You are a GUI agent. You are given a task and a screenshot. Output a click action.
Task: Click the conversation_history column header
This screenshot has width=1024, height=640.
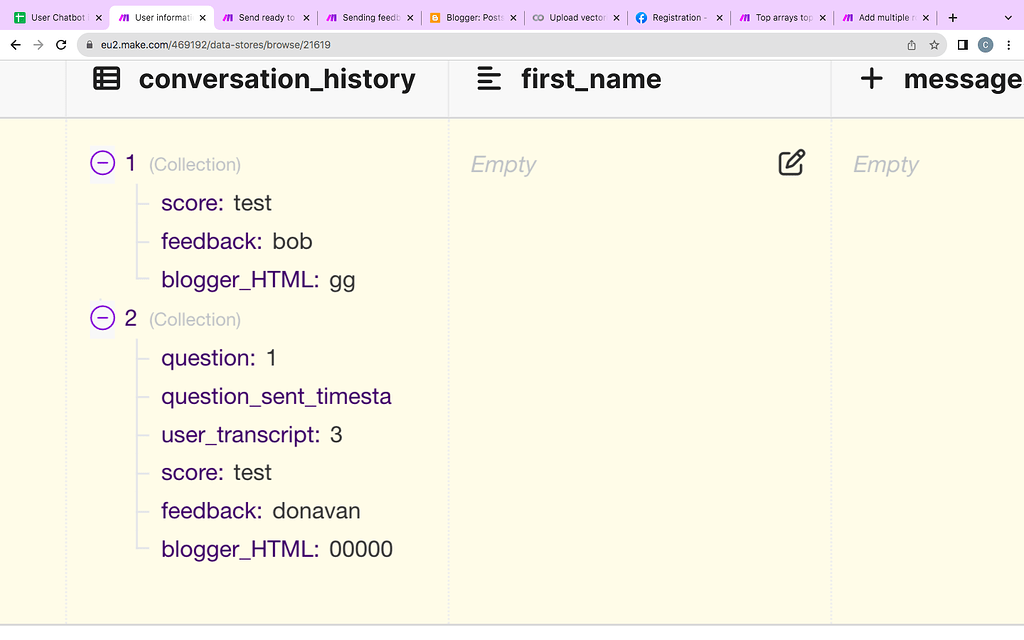coord(276,79)
